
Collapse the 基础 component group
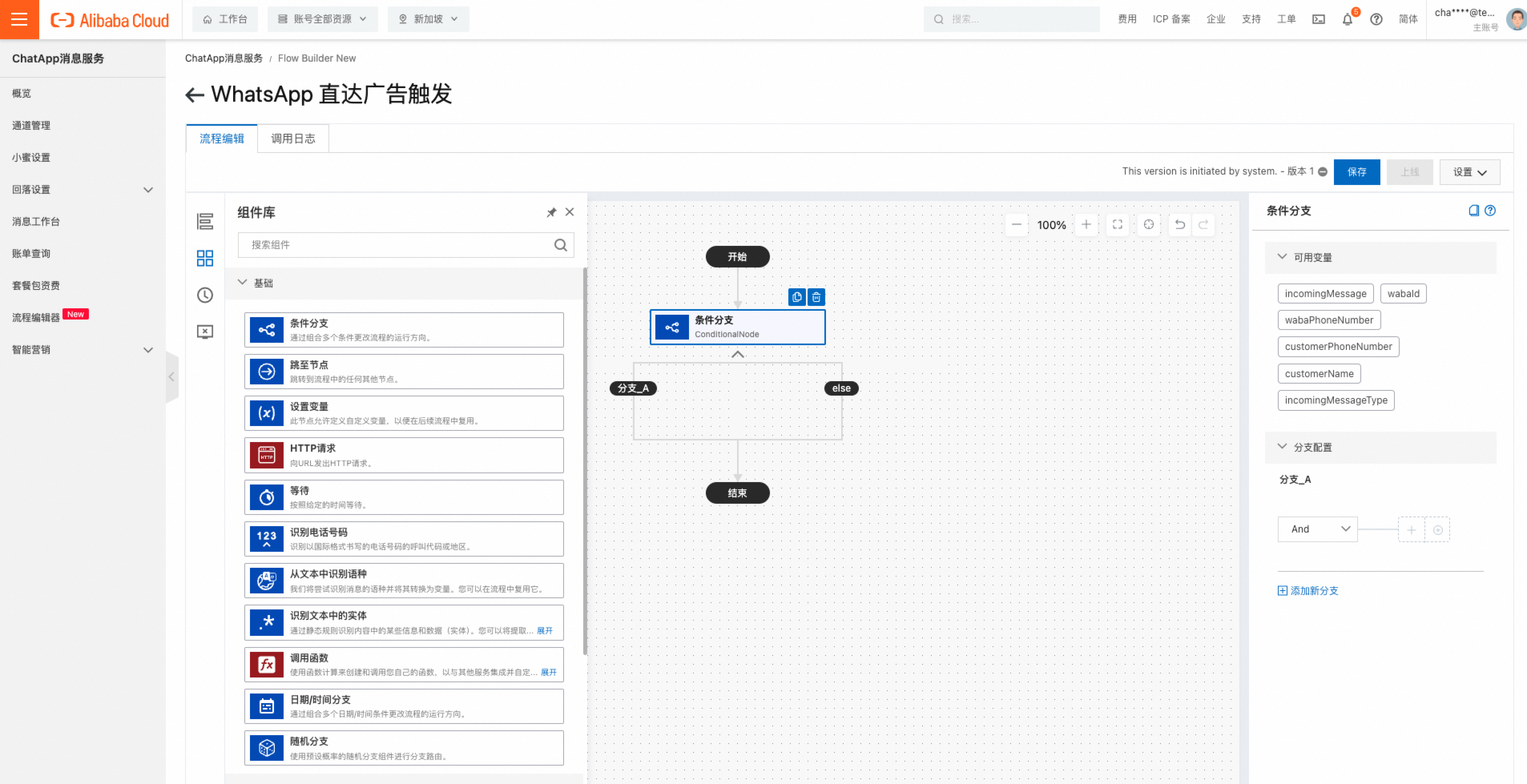[243, 283]
